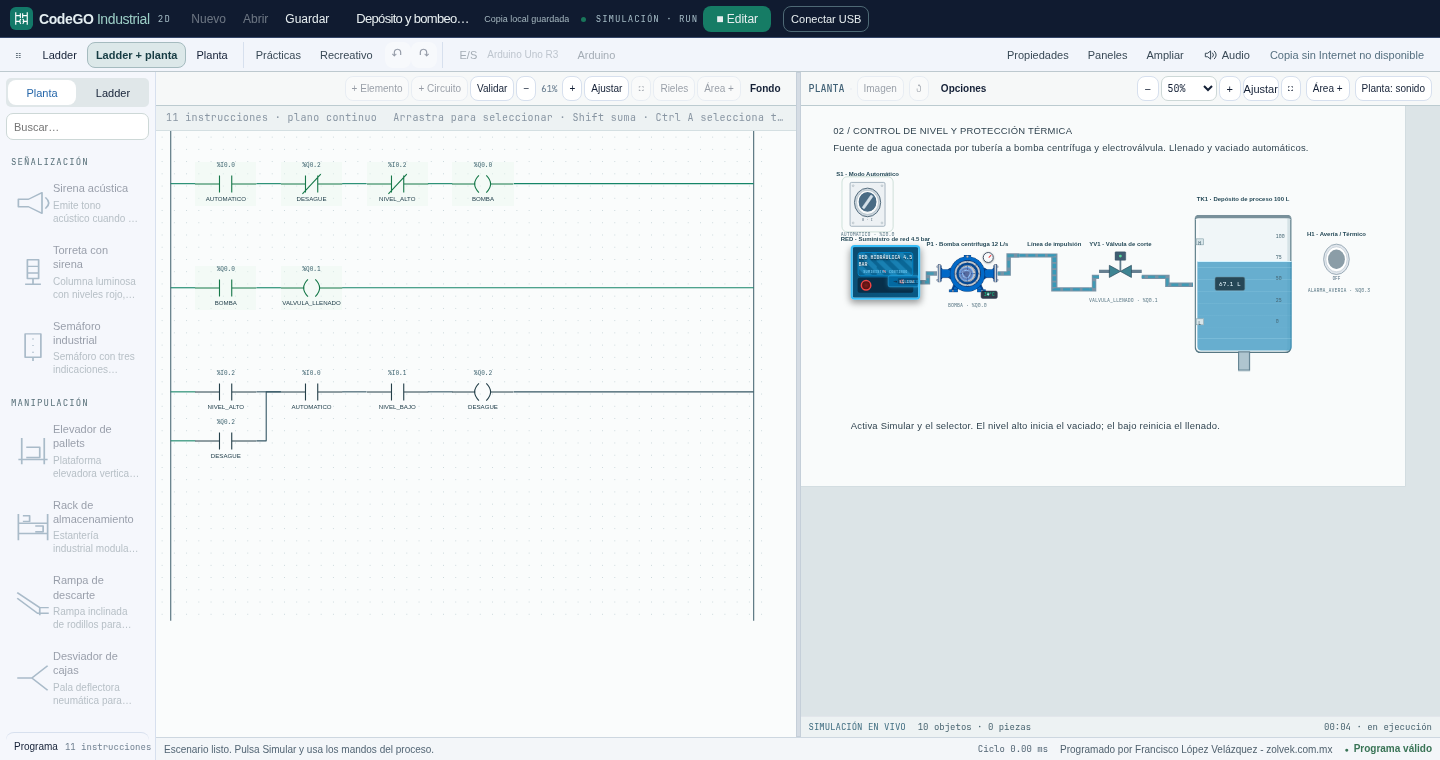This screenshot has width=1440, height=760.
Task: Click the Audio speaker icon
Action: [1210, 55]
